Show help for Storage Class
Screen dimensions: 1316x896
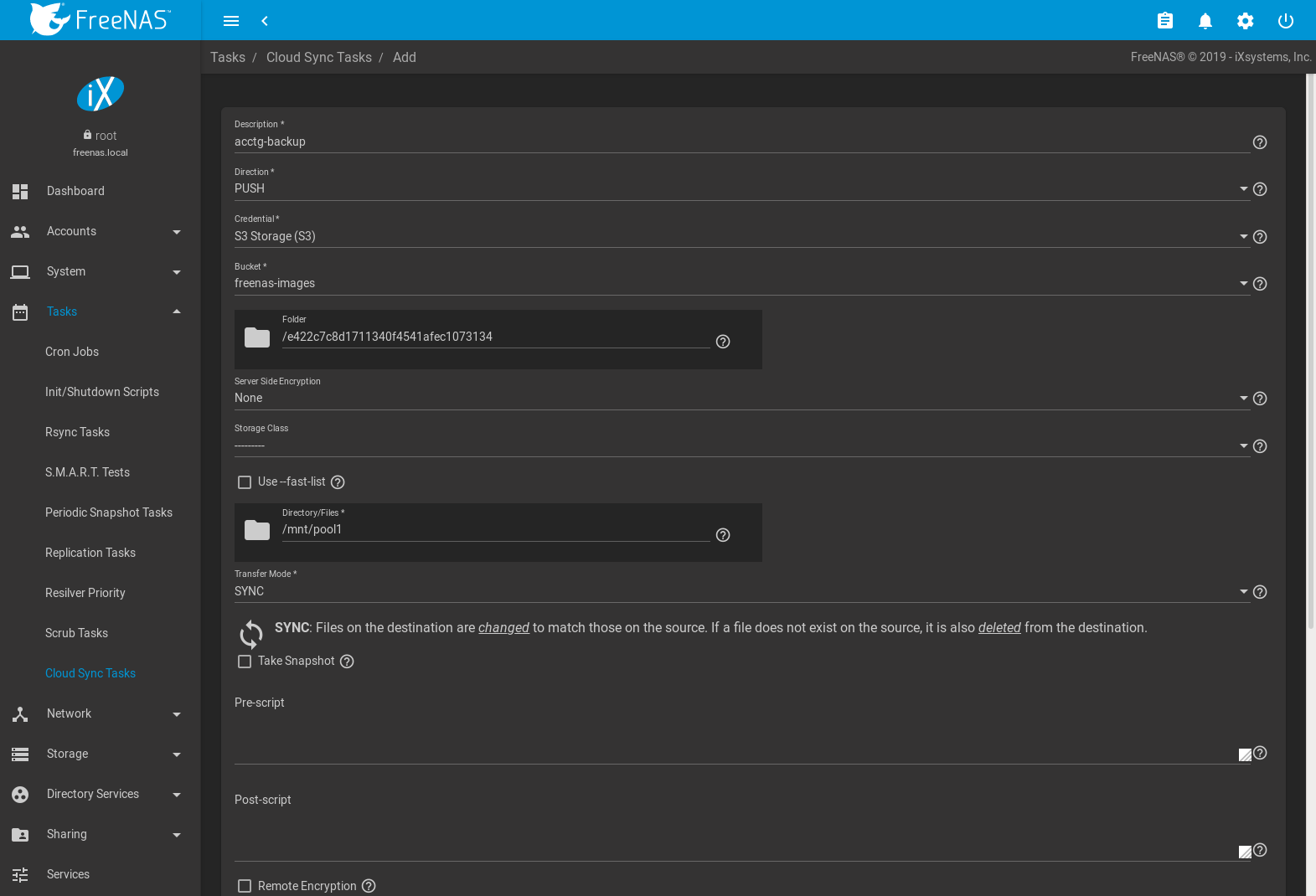[x=1260, y=446]
